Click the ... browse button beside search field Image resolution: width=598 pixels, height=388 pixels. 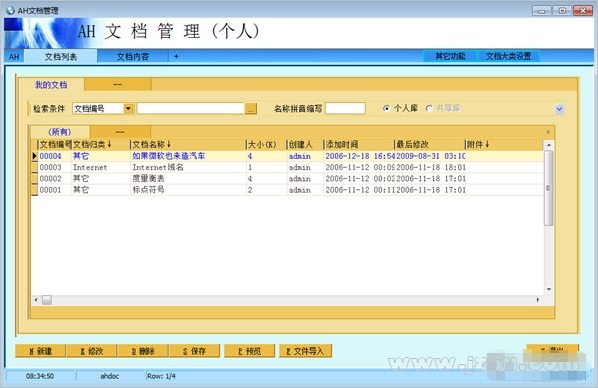coord(251,109)
